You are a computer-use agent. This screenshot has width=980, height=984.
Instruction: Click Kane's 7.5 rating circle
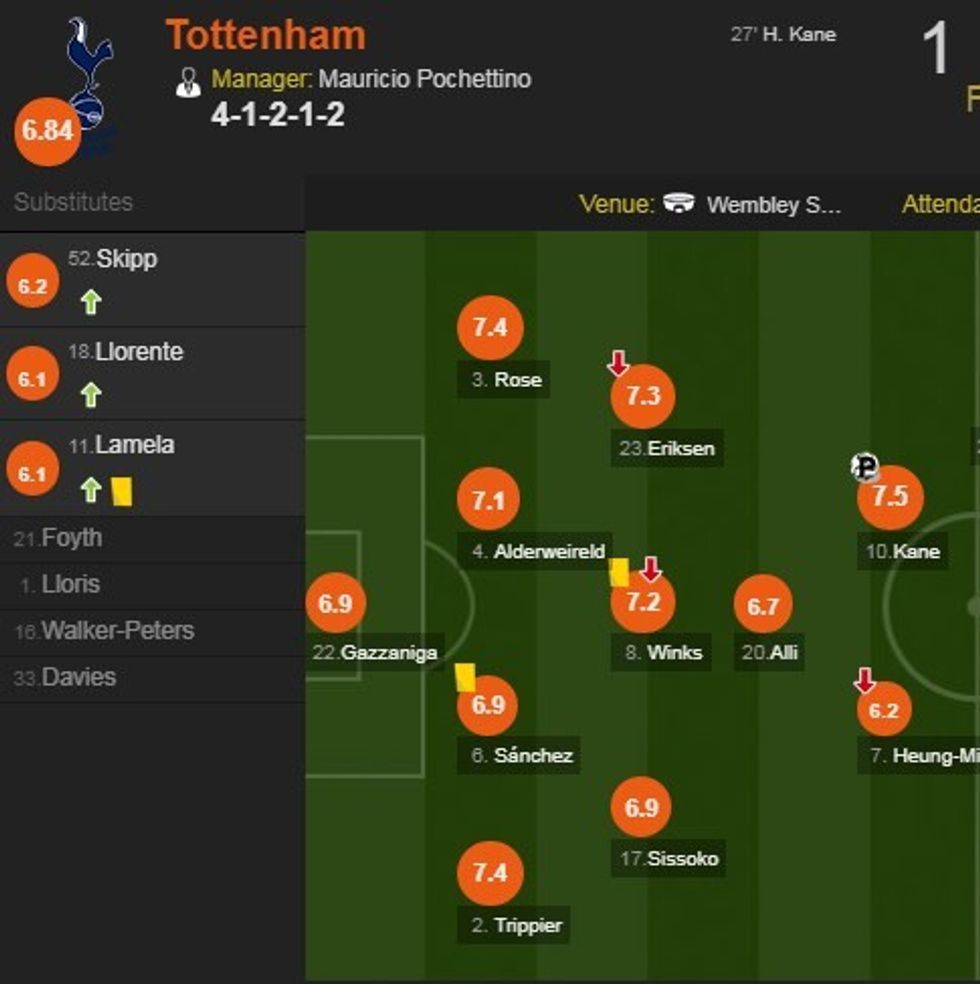tap(890, 497)
